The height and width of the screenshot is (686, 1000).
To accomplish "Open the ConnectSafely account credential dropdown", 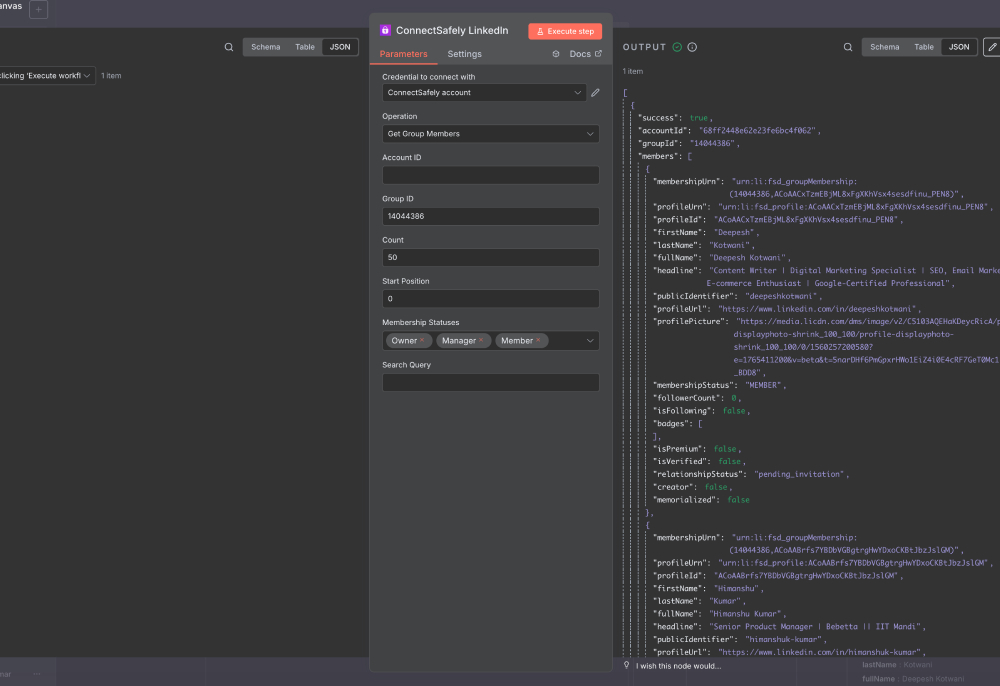I will (x=483, y=92).
